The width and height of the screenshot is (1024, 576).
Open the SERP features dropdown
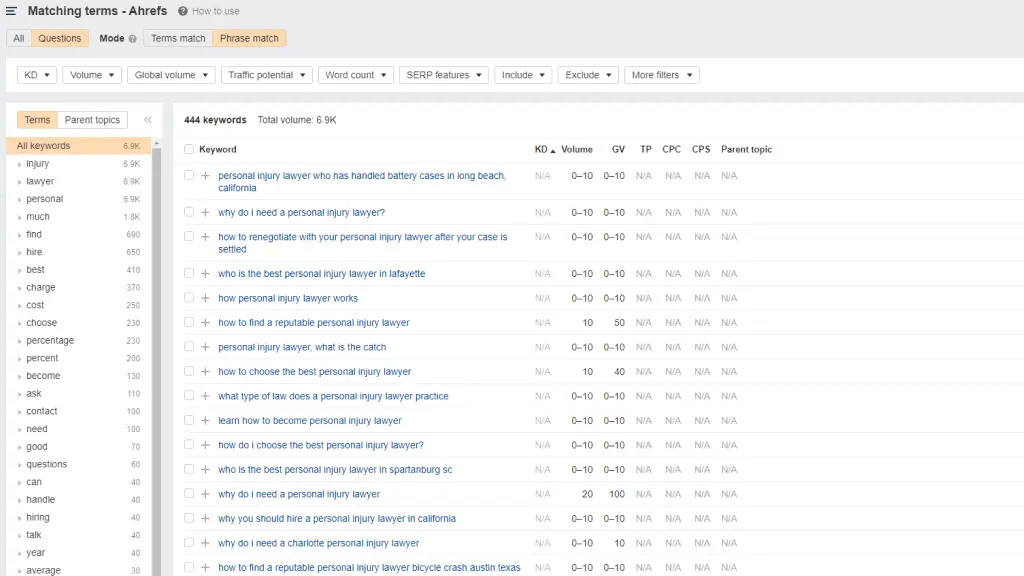point(443,75)
